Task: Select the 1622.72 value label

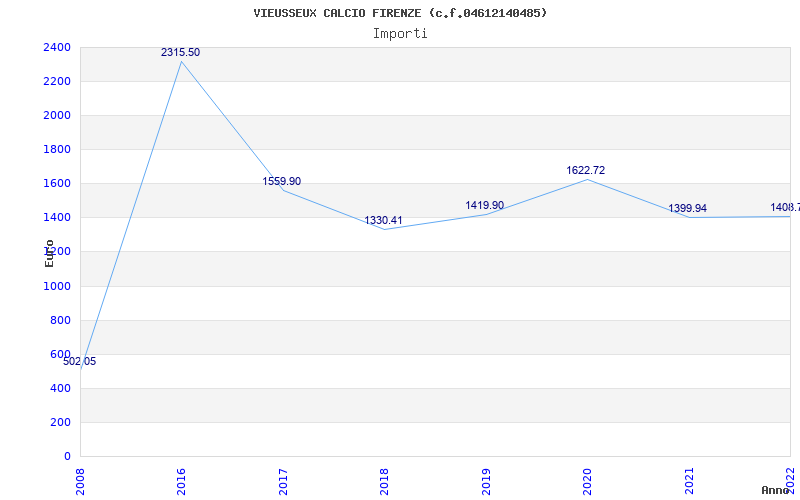Action: tap(586, 170)
